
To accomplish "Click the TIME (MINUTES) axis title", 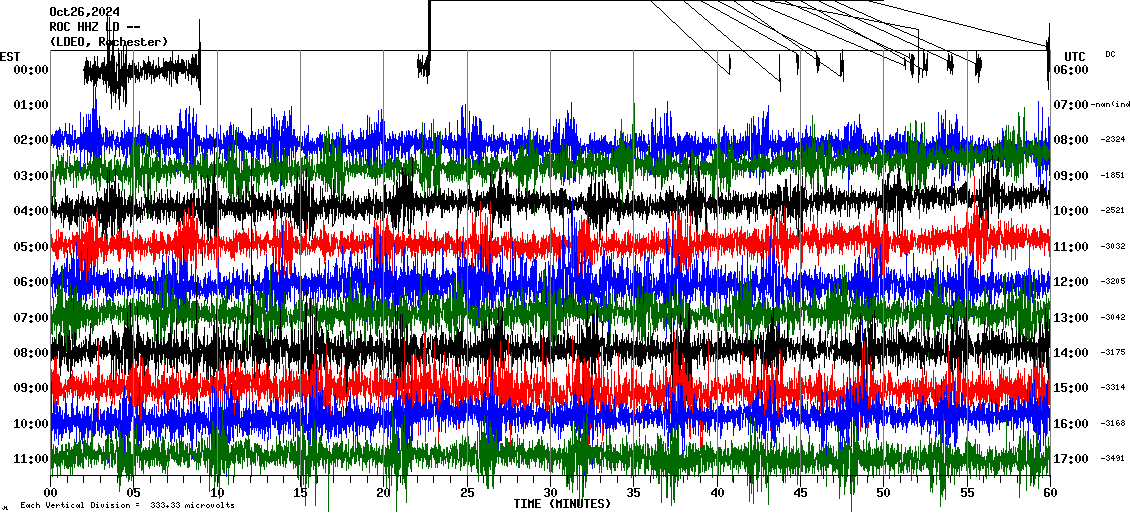I will pyautogui.click(x=562, y=504).
